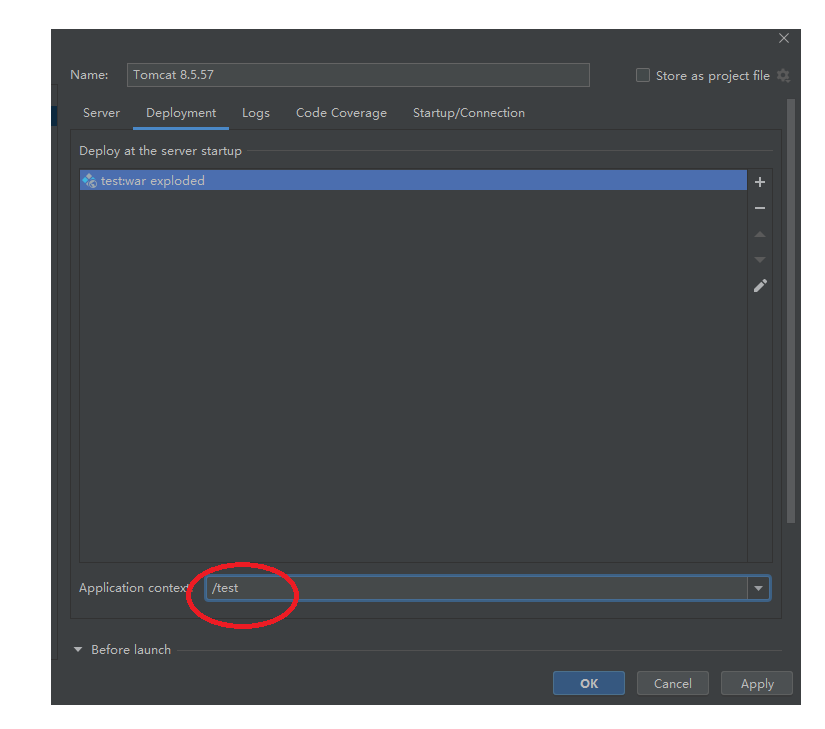The image size is (825, 729).
Task: Click the move artifact up arrow
Action: coord(760,234)
